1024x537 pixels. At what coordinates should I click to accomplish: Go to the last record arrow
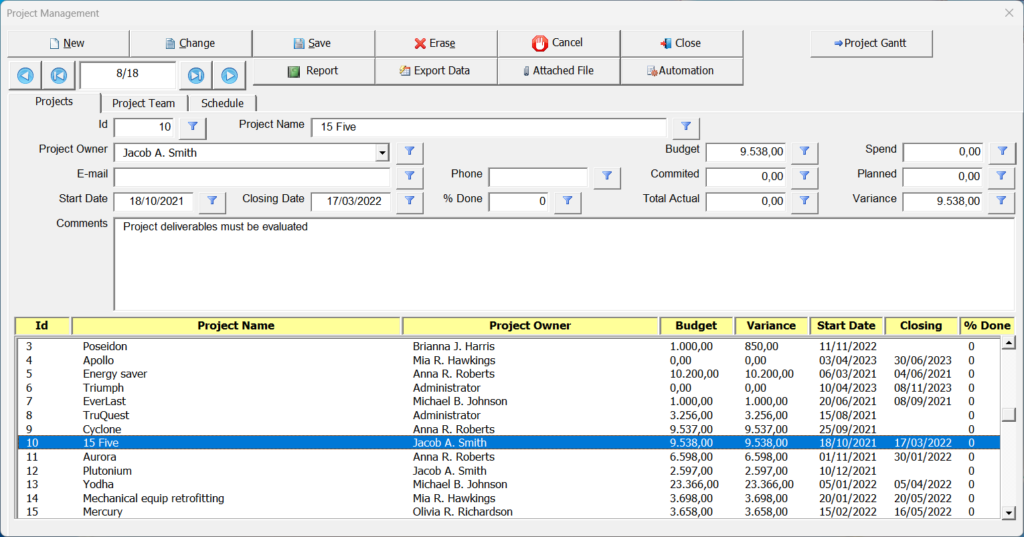196,75
